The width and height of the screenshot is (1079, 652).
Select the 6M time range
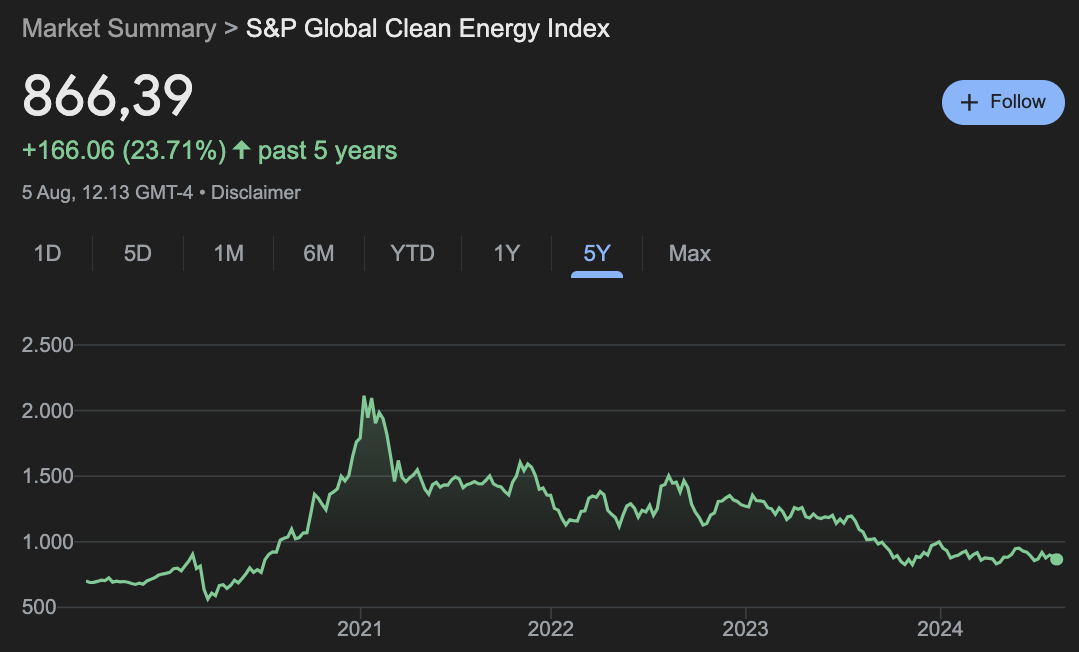pos(319,254)
